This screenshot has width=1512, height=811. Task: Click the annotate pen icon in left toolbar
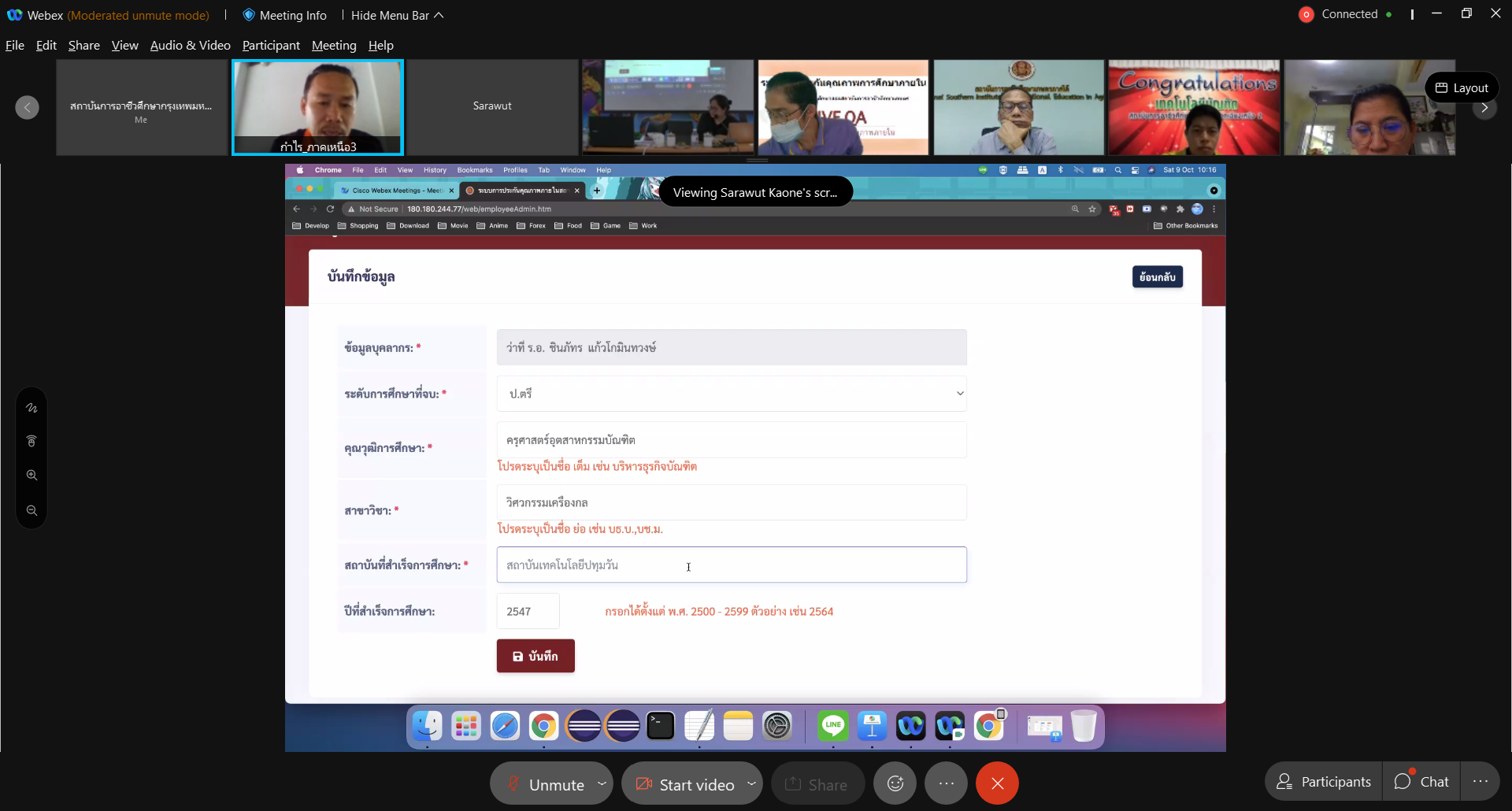click(31, 408)
